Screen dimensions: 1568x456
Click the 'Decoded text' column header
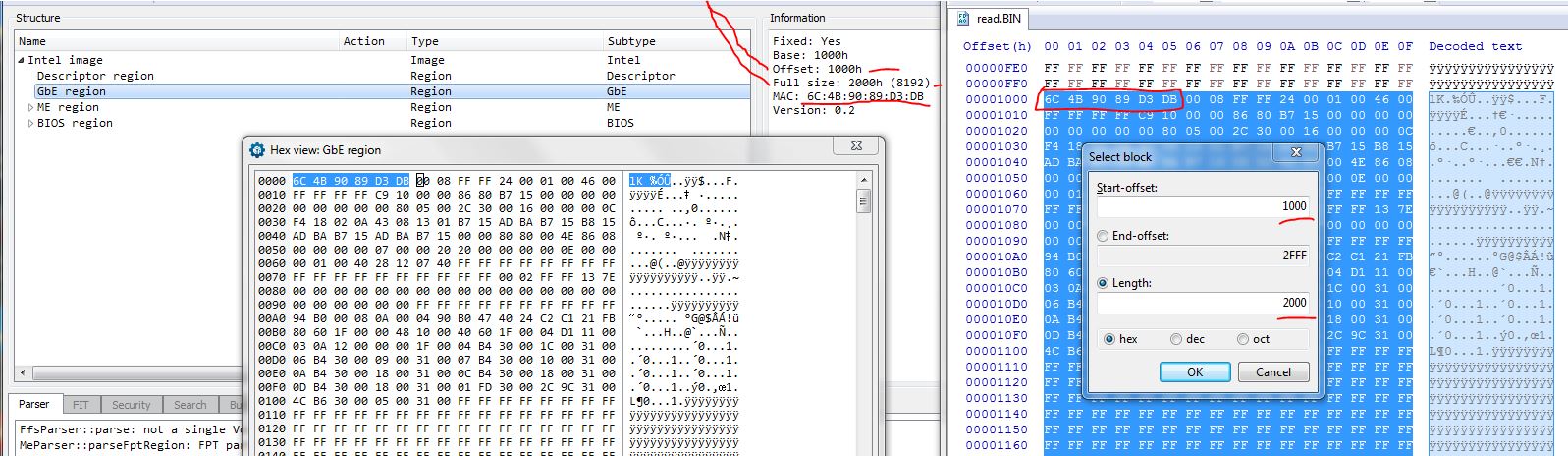point(1475,46)
